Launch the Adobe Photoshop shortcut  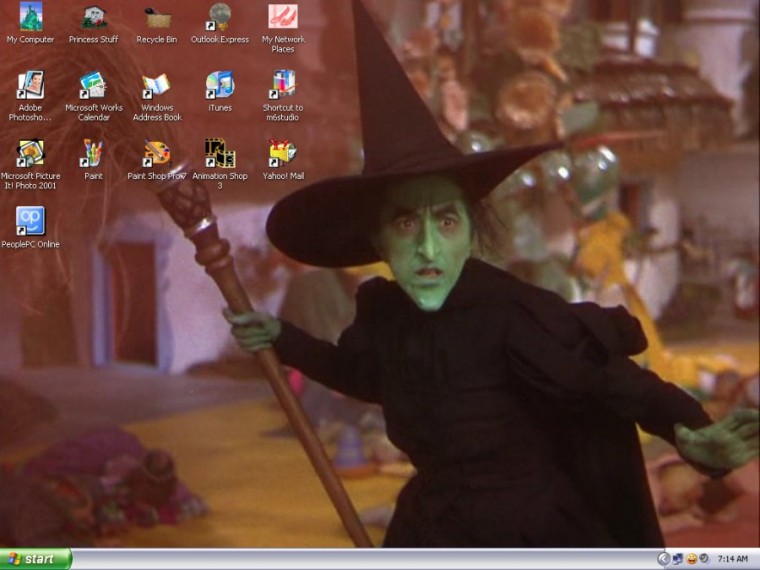click(x=30, y=96)
